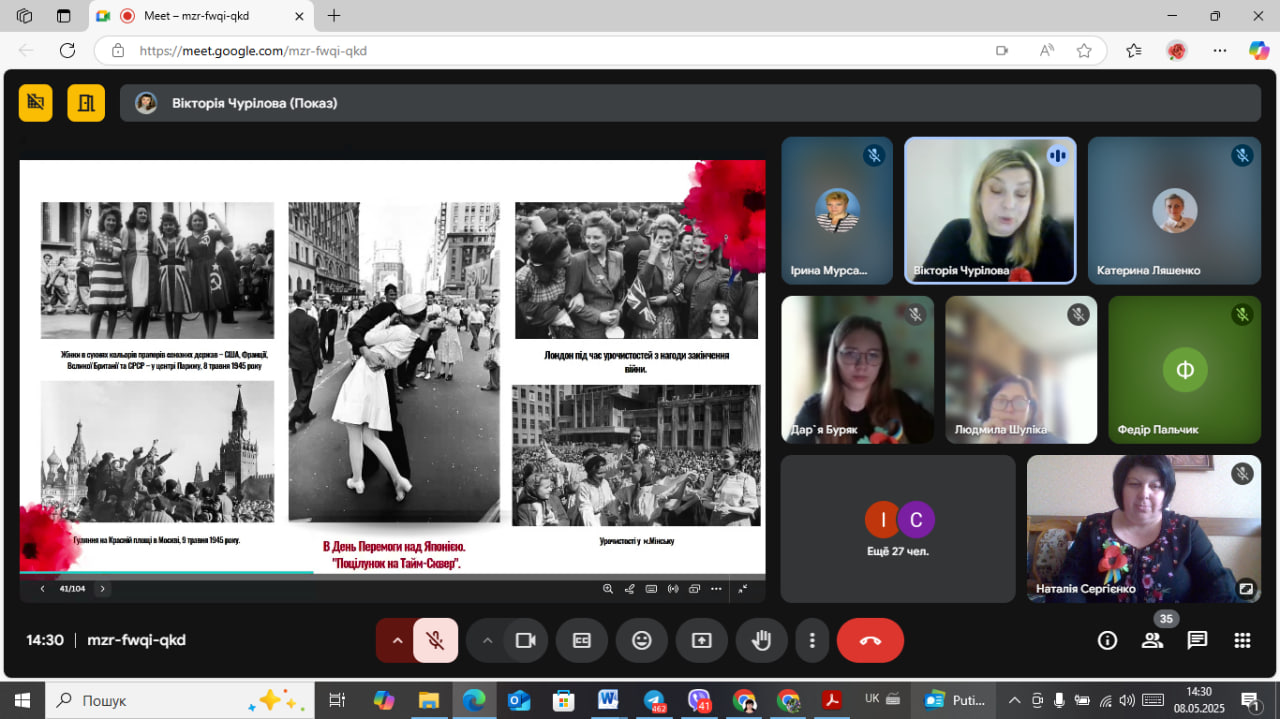Go to the previous slide
1280x719 pixels.
(x=42, y=589)
